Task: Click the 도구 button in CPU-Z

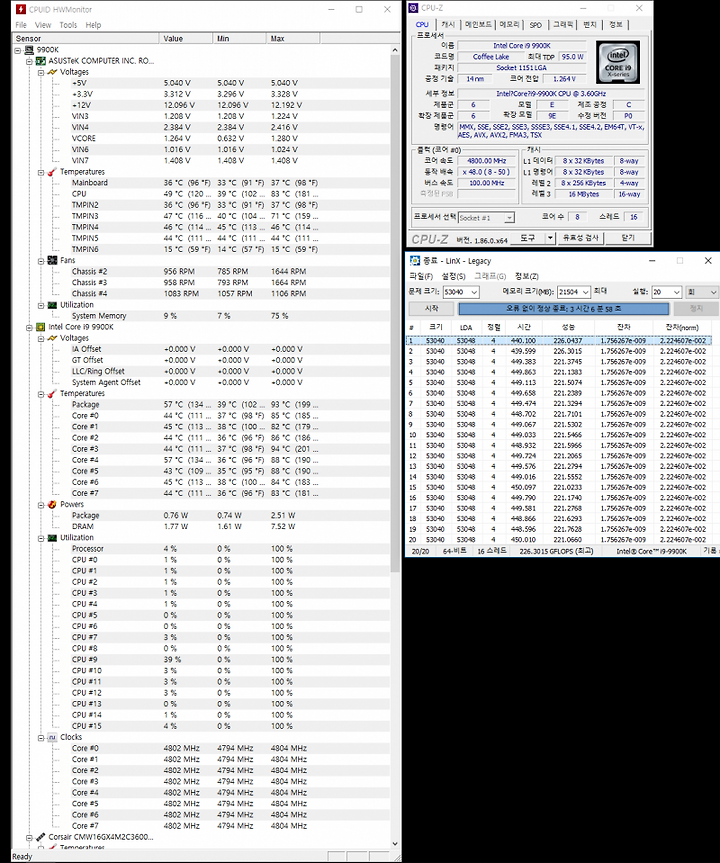Action: click(527, 238)
